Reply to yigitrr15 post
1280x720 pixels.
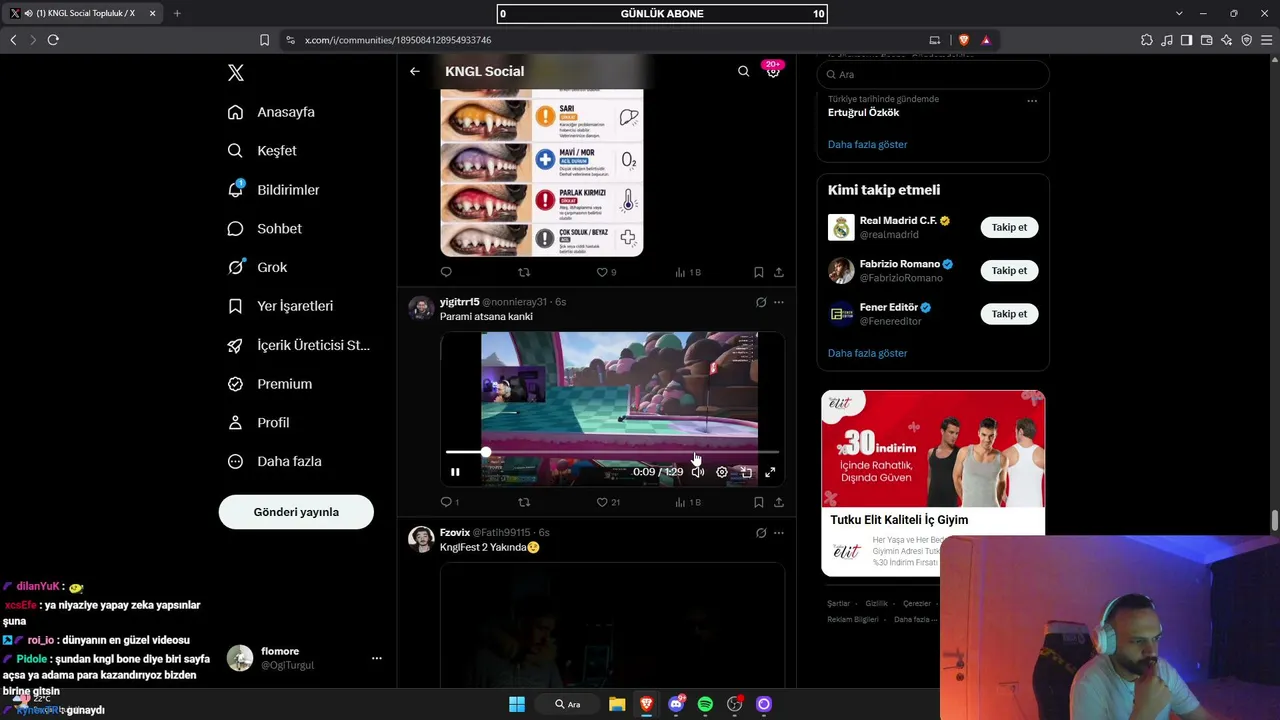click(449, 502)
